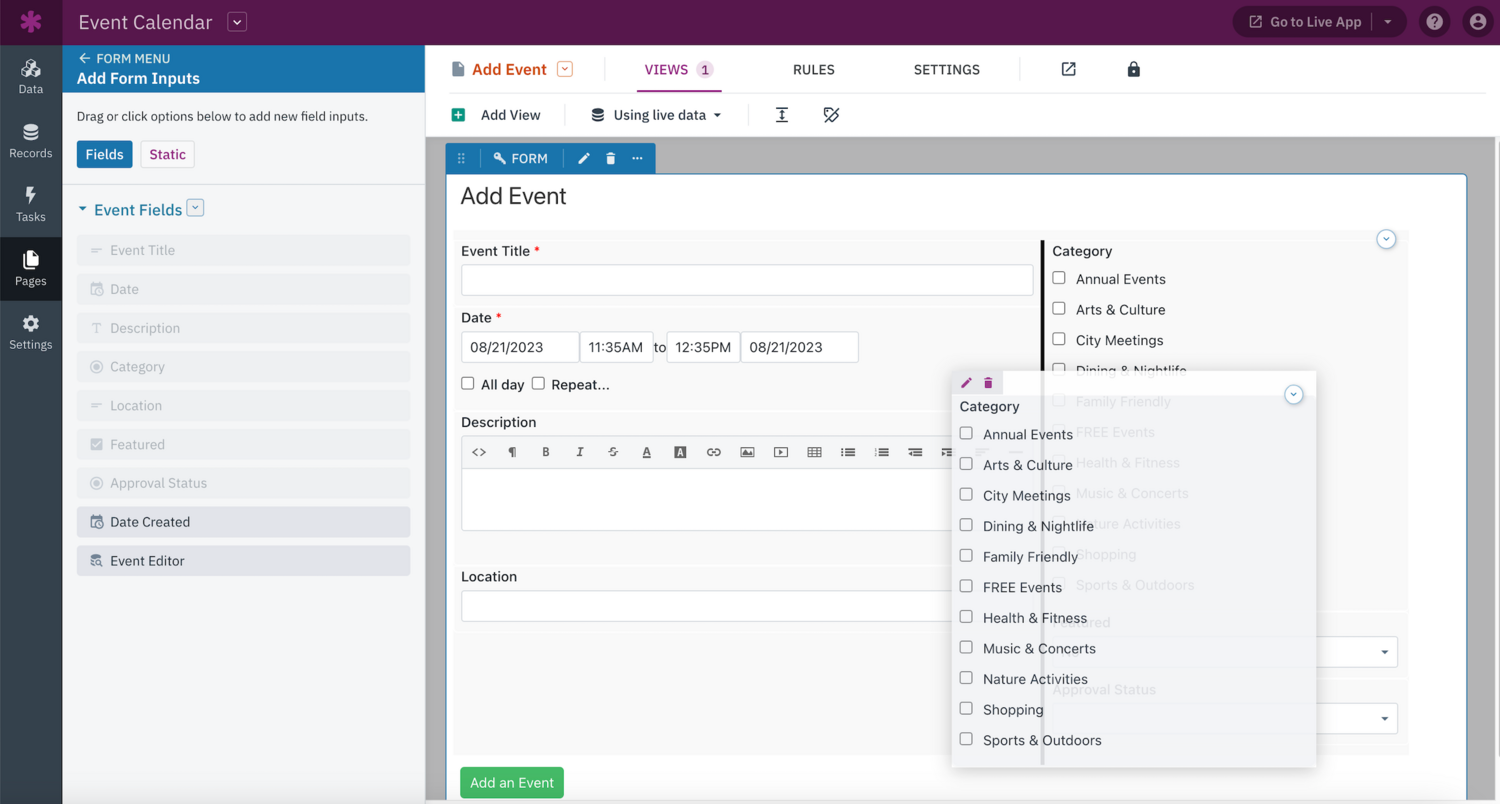
Task: Open the form's three-dot more options
Action: (x=637, y=158)
